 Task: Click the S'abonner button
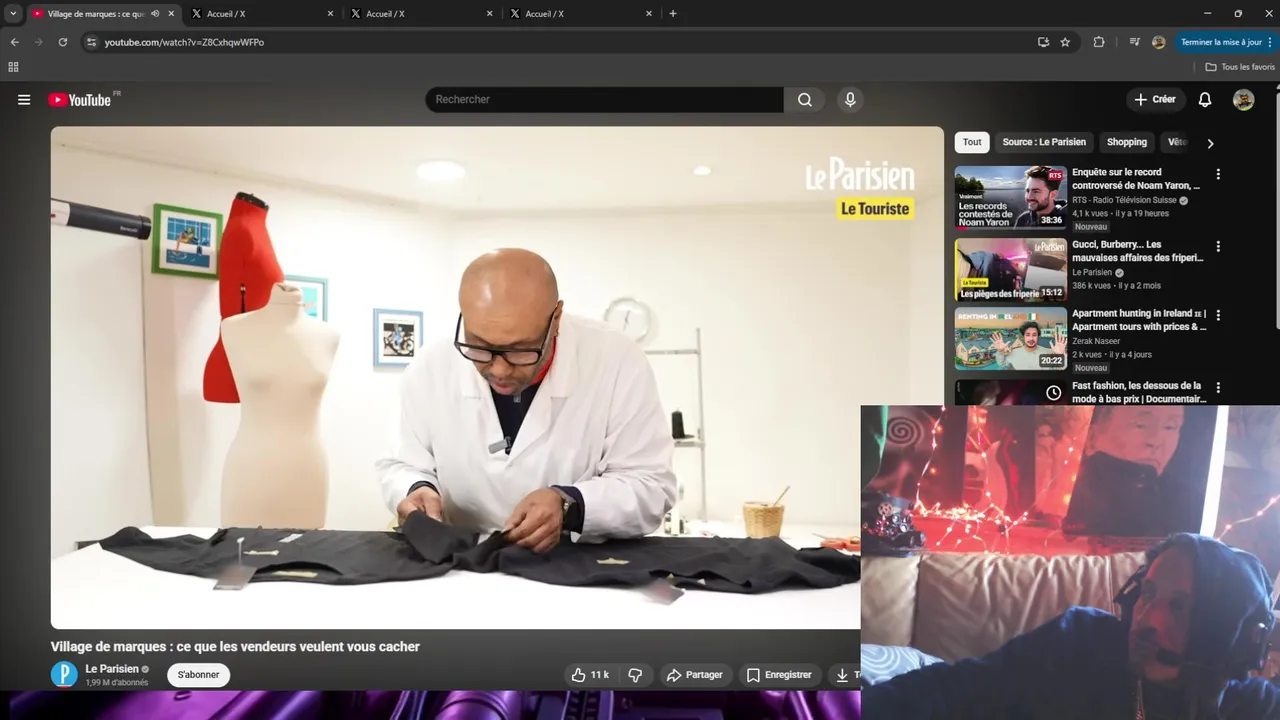(x=198, y=675)
